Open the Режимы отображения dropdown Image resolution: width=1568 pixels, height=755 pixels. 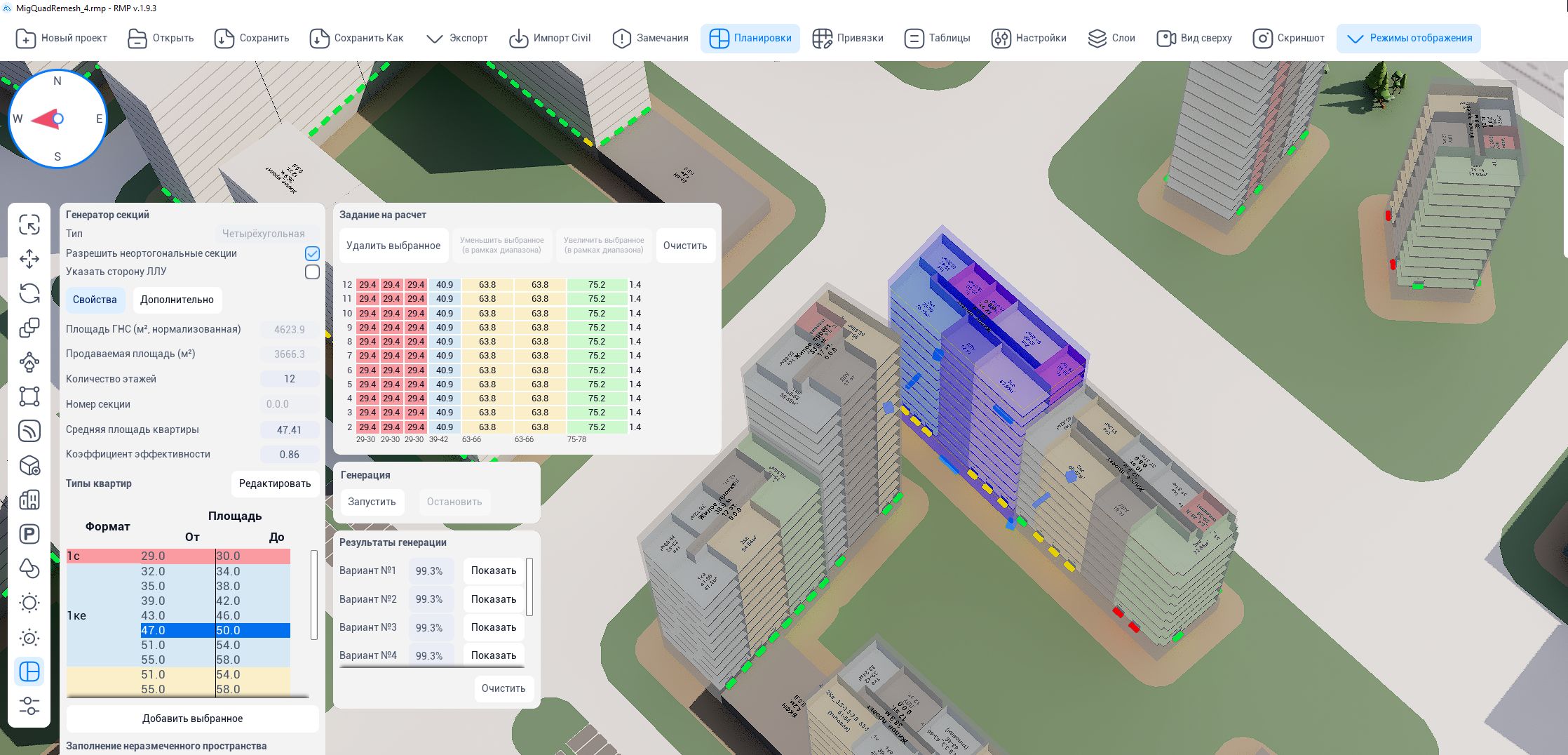coord(1408,38)
